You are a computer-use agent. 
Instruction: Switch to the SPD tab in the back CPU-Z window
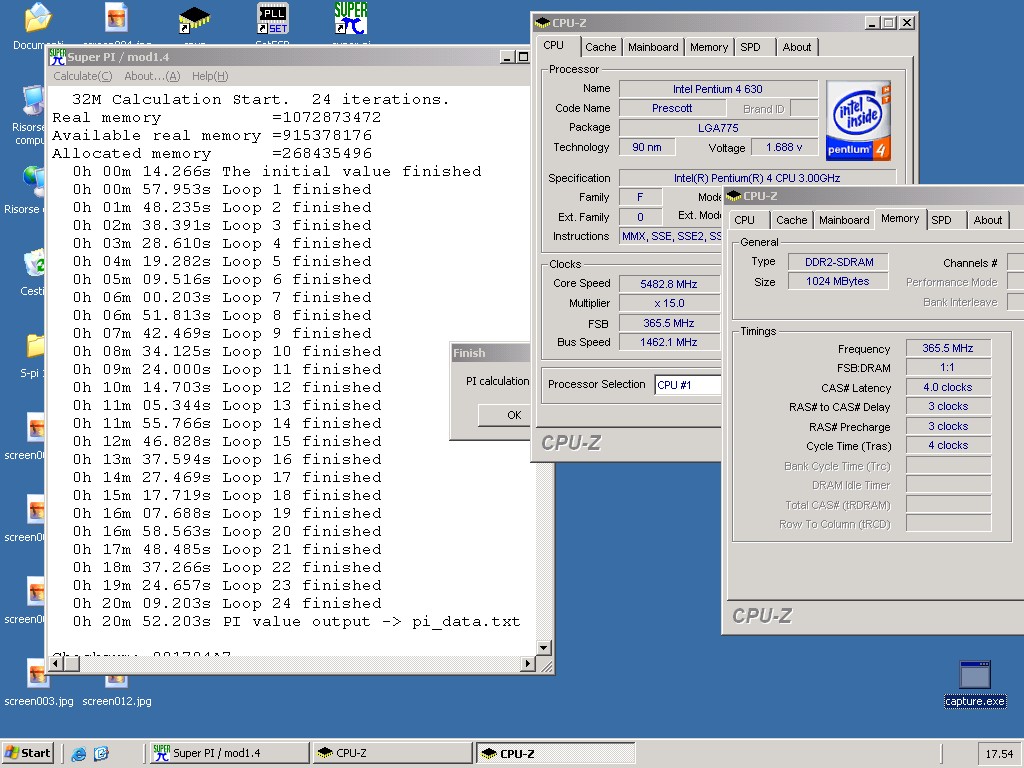[x=750, y=47]
